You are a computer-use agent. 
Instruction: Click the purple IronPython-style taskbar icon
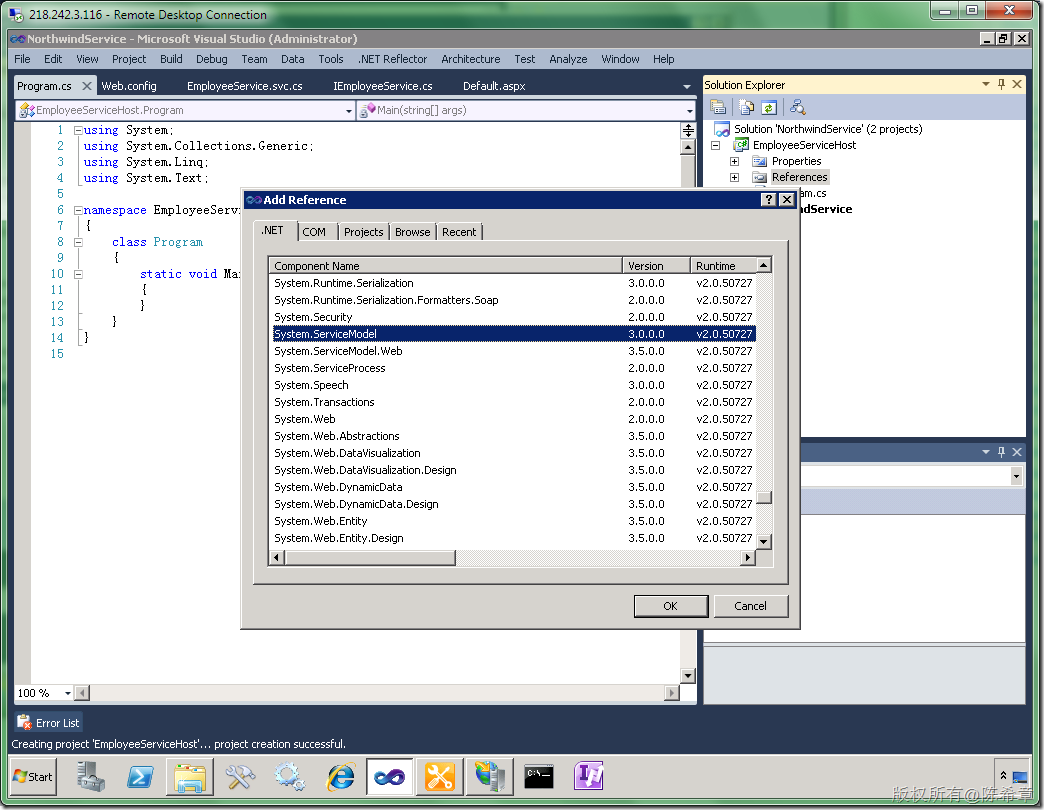click(x=589, y=776)
